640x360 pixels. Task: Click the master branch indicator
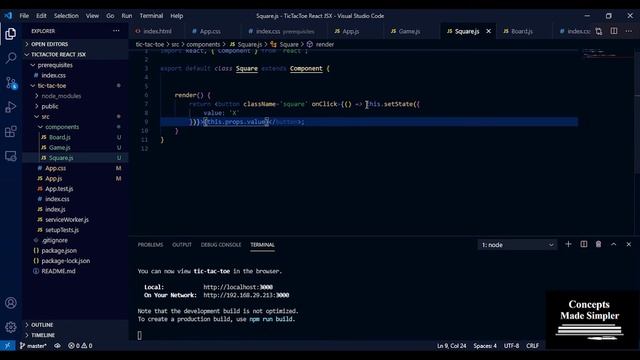pyautogui.click(x=33, y=346)
